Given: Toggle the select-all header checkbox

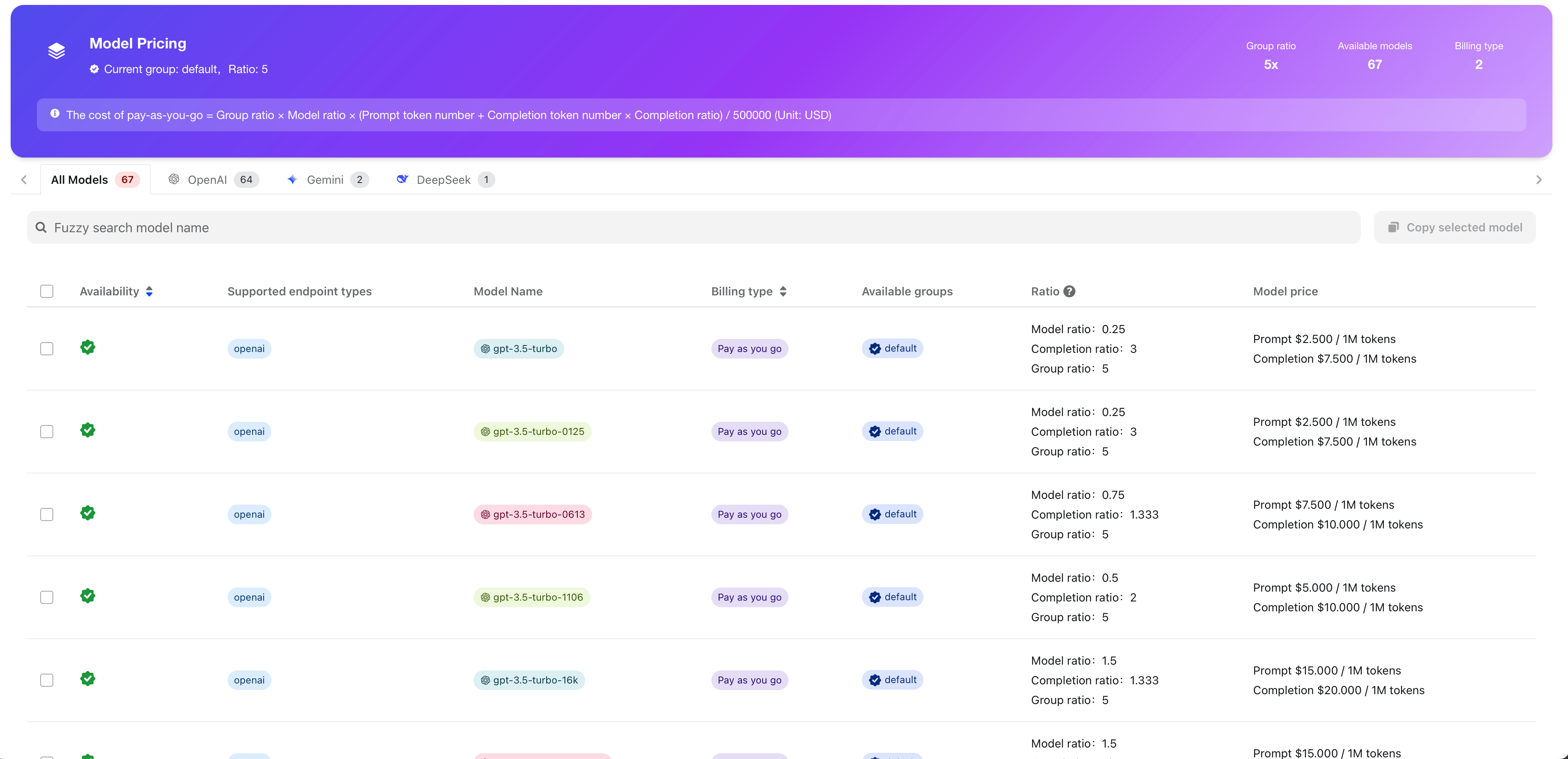Looking at the screenshot, I should [47, 291].
